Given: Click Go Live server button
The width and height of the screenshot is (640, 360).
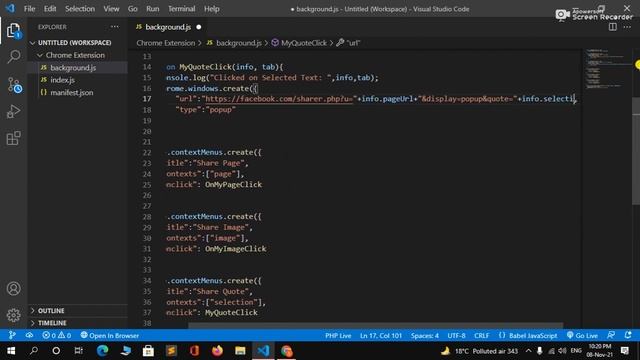Looking at the screenshot, I should click(x=582, y=335).
